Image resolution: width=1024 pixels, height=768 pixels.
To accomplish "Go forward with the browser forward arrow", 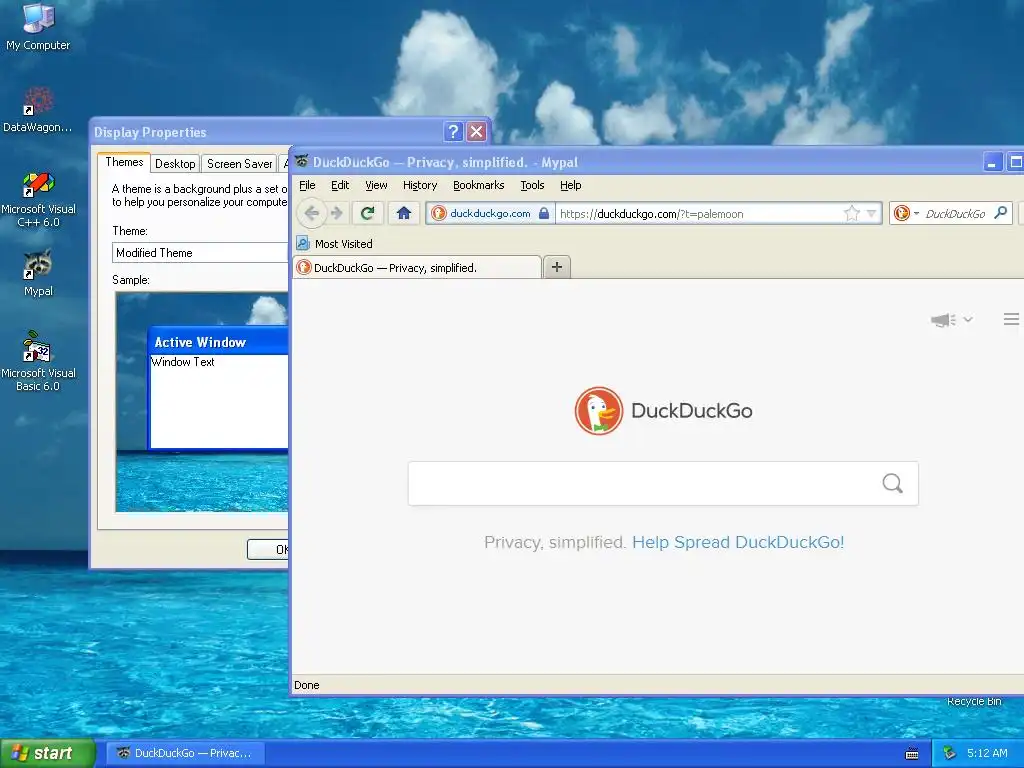I will (336, 213).
